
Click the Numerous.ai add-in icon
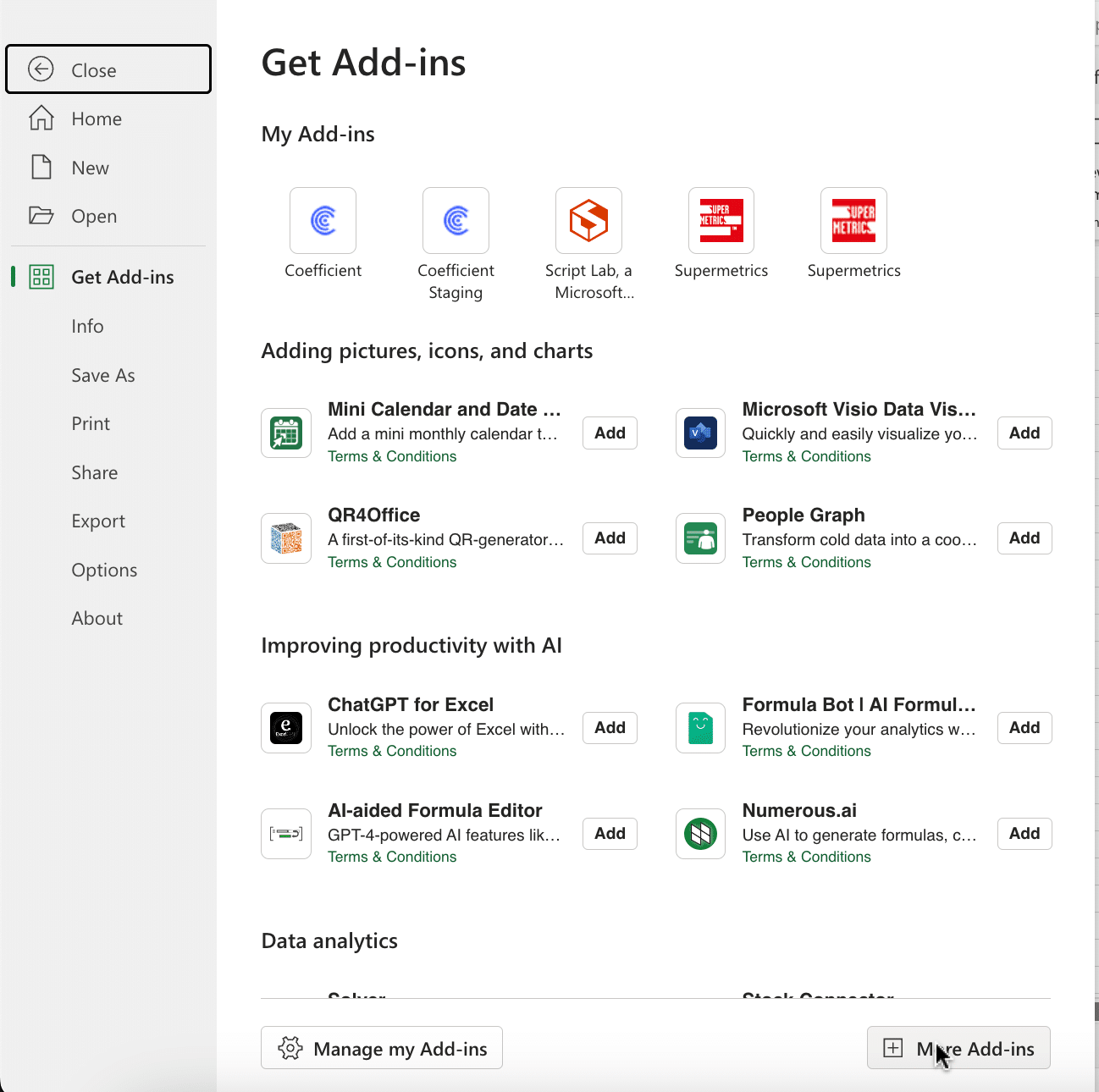tap(700, 834)
